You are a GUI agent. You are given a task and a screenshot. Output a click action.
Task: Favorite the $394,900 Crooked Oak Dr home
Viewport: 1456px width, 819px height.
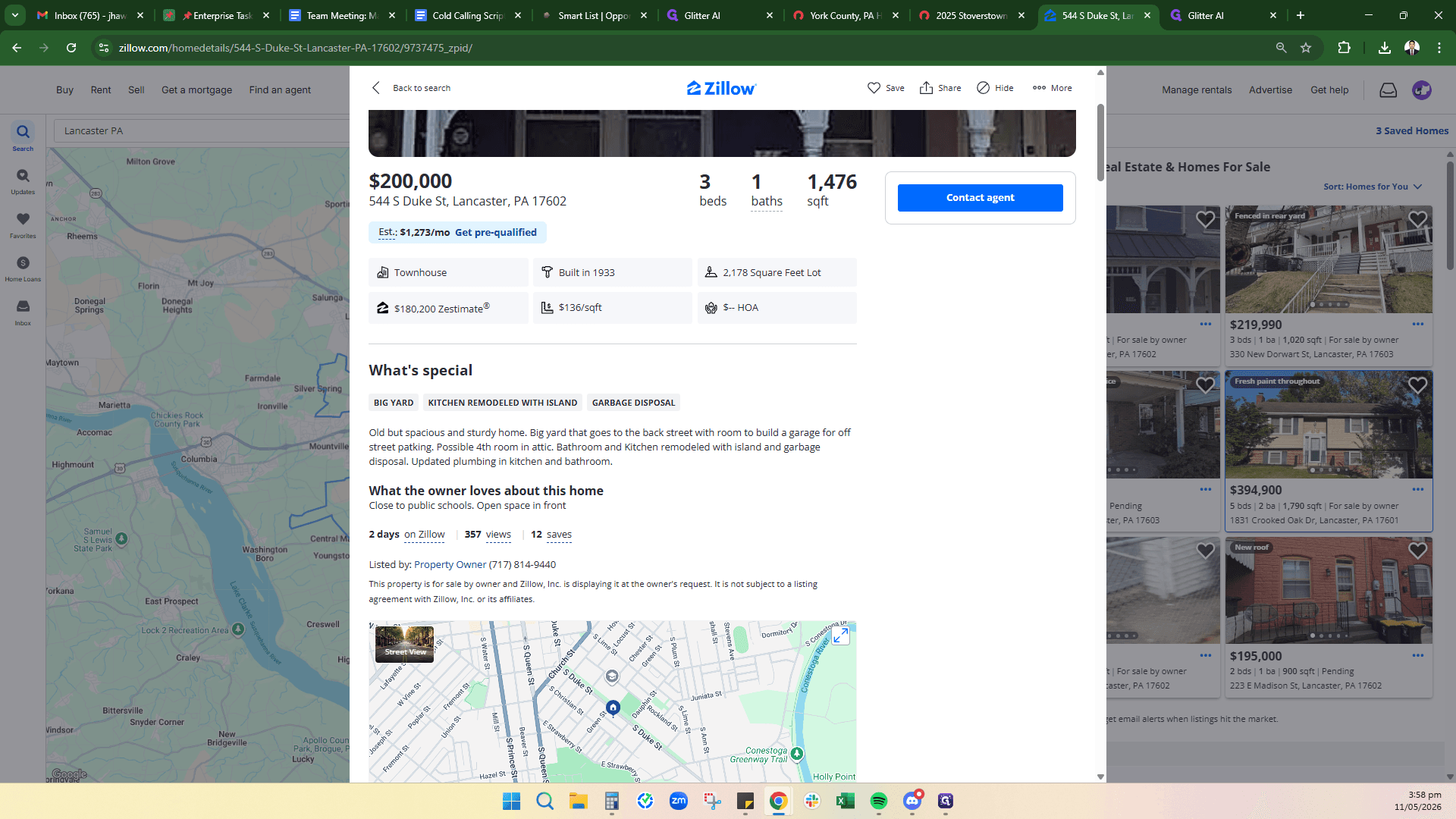point(1417,386)
